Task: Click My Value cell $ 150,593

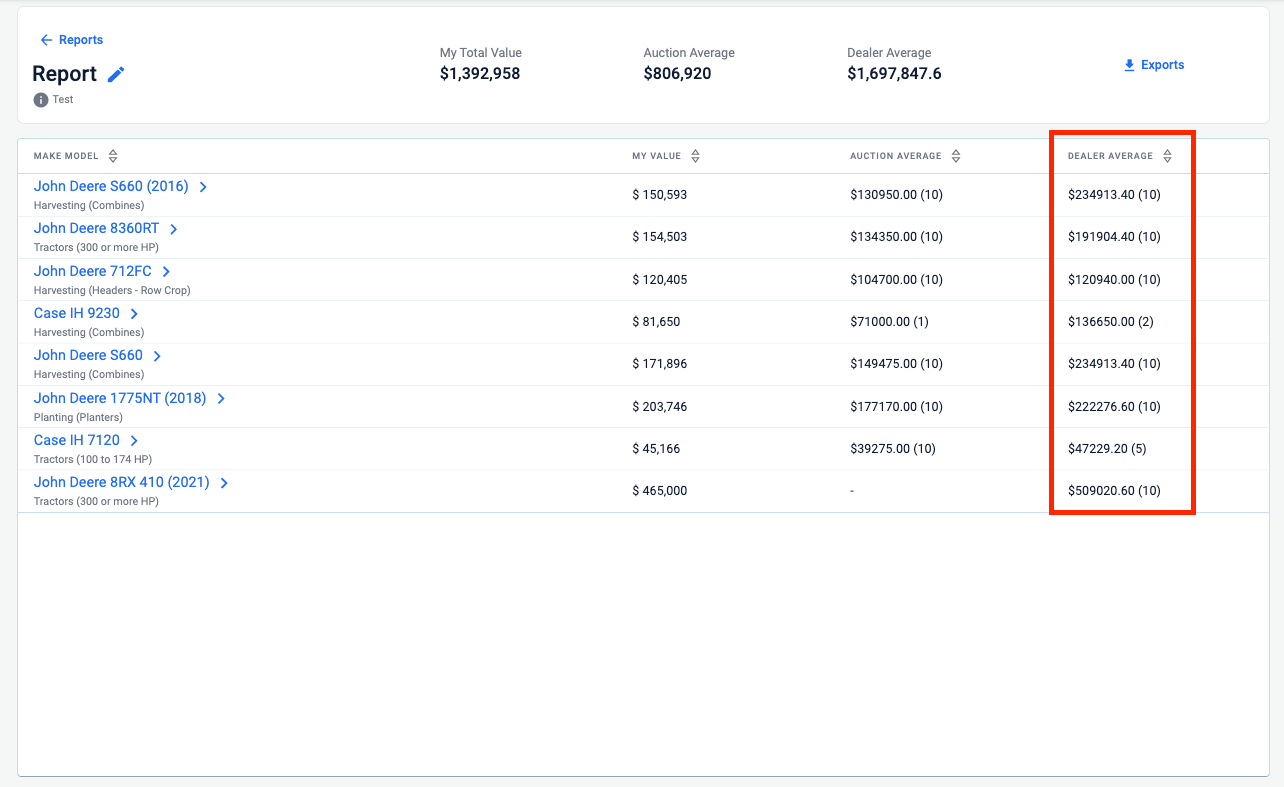Action: (660, 195)
